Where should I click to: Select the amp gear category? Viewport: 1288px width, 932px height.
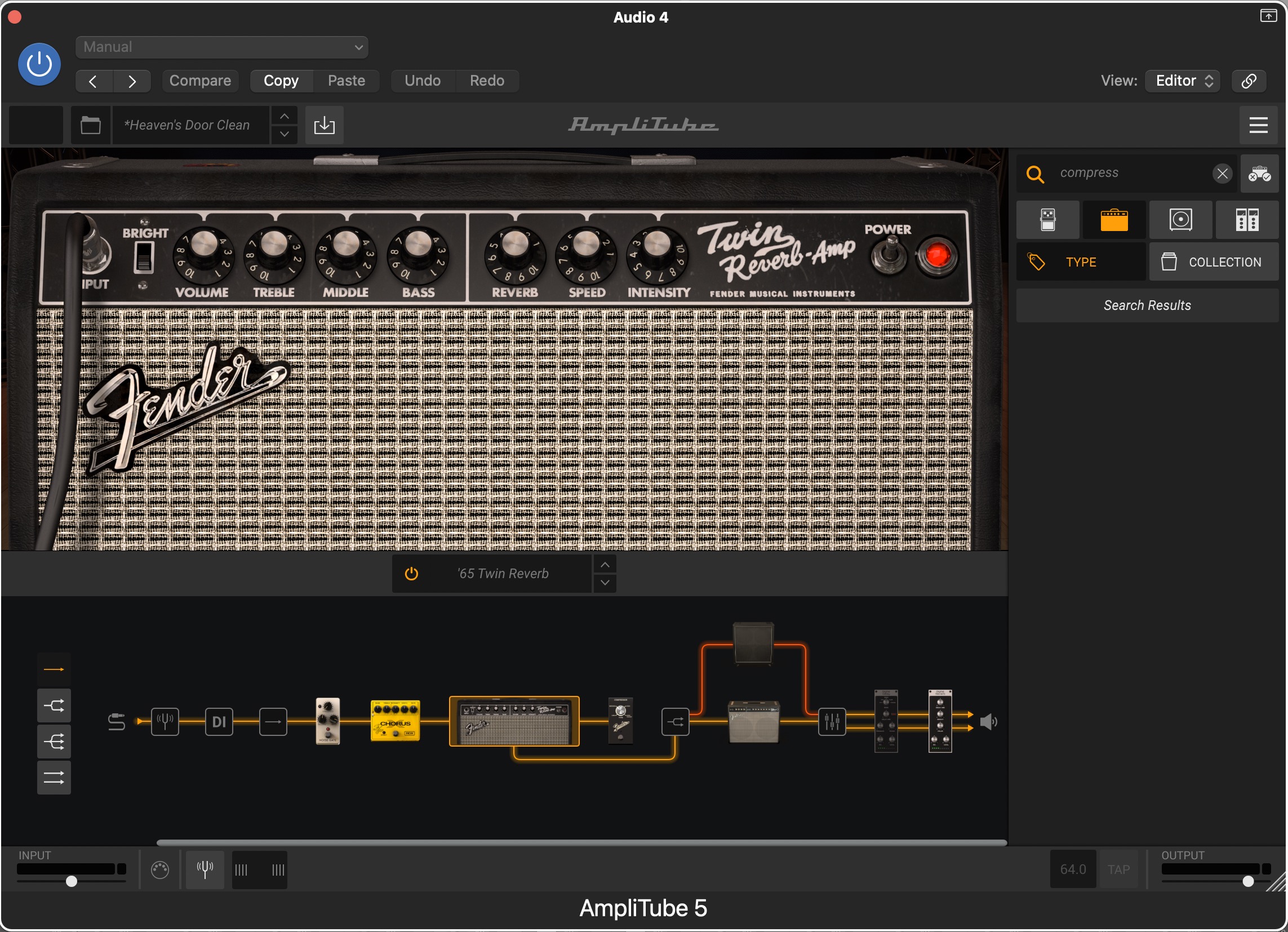pyautogui.click(x=1114, y=220)
